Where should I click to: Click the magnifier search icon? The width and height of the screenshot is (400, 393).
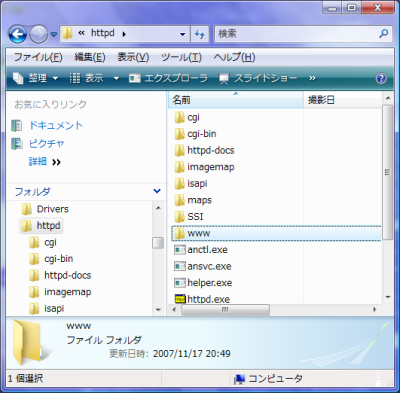click(384, 33)
